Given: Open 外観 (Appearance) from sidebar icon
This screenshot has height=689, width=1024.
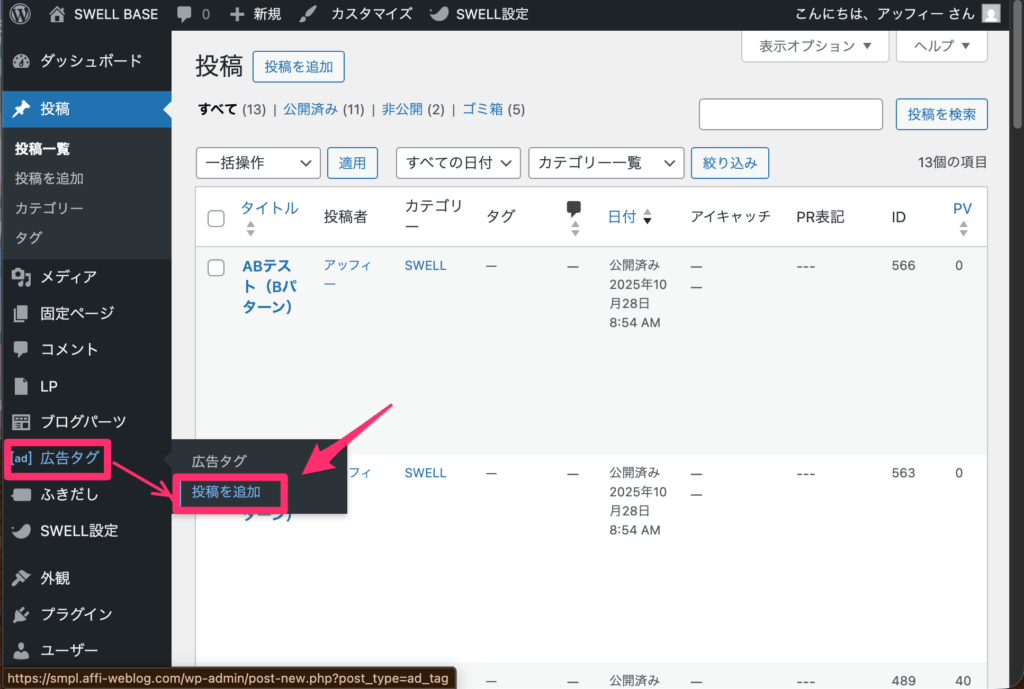Looking at the screenshot, I should 22,577.
